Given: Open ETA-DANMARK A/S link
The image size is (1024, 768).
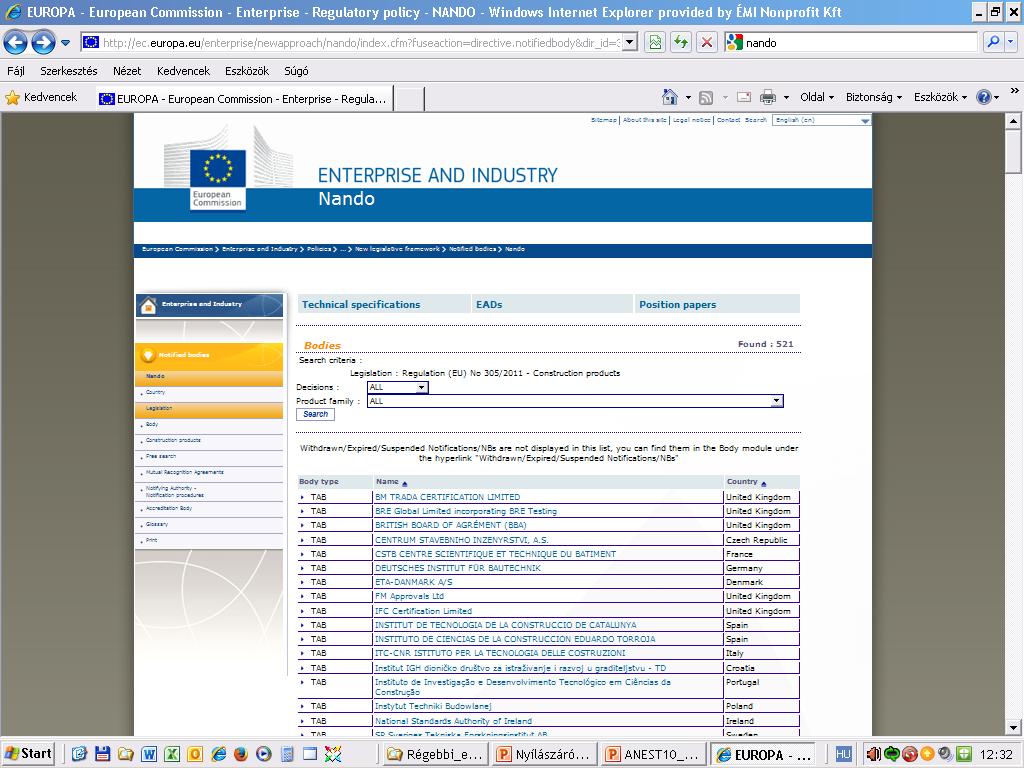Looking at the screenshot, I should pyautogui.click(x=413, y=582).
